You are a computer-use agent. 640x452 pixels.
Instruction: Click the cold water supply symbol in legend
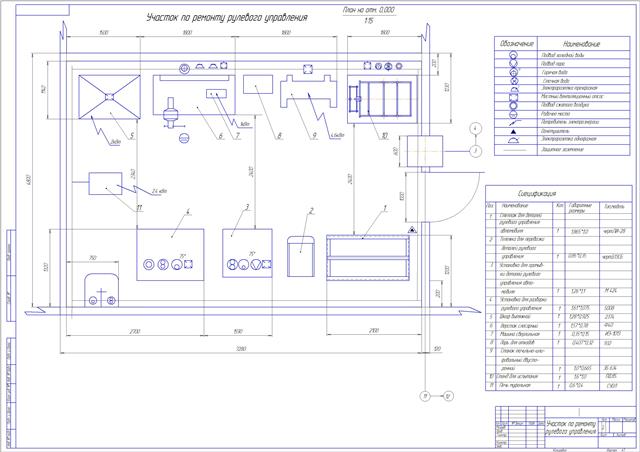(x=513, y=55)
